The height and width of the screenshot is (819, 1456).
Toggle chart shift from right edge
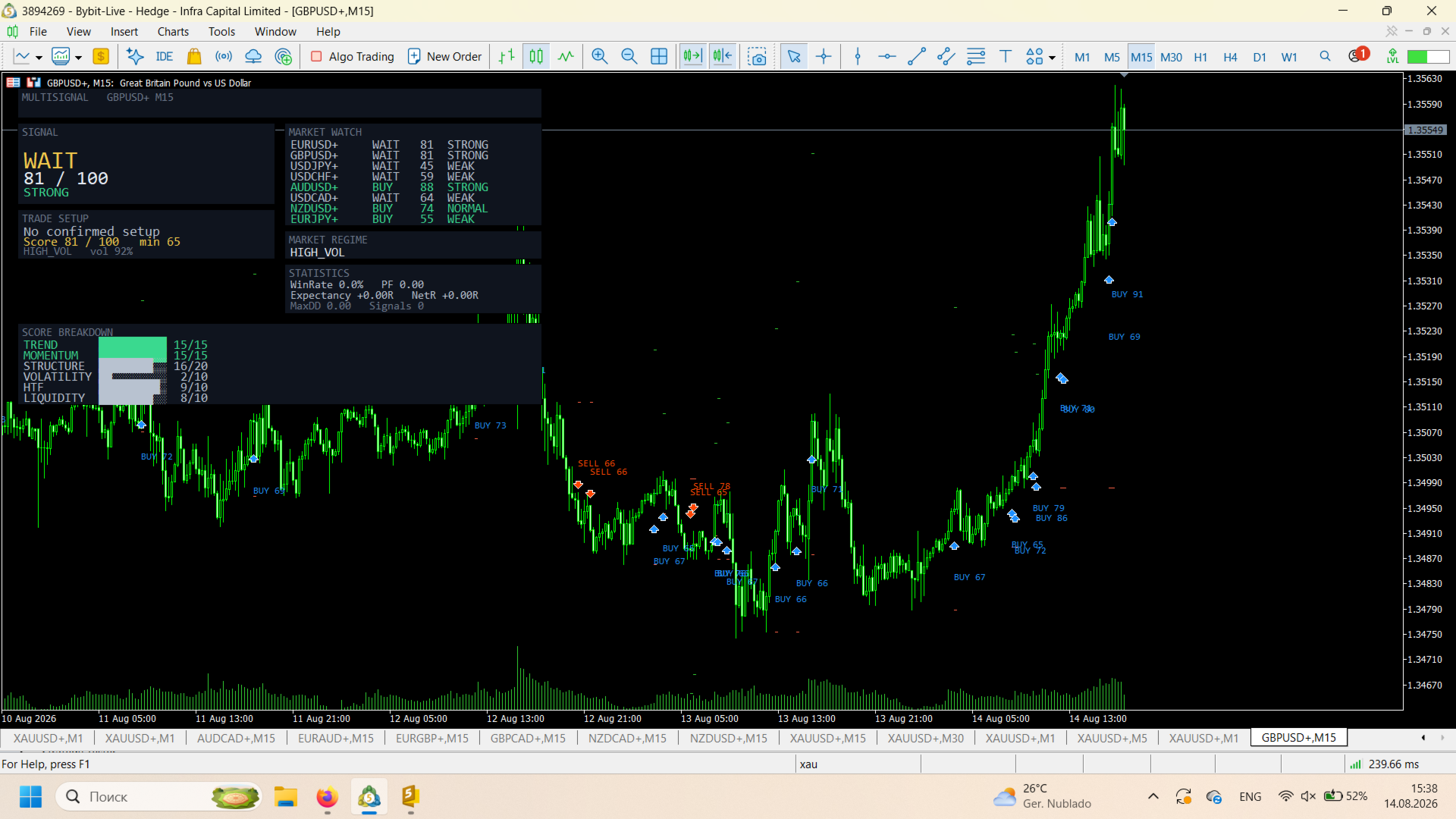coord(723,56)
